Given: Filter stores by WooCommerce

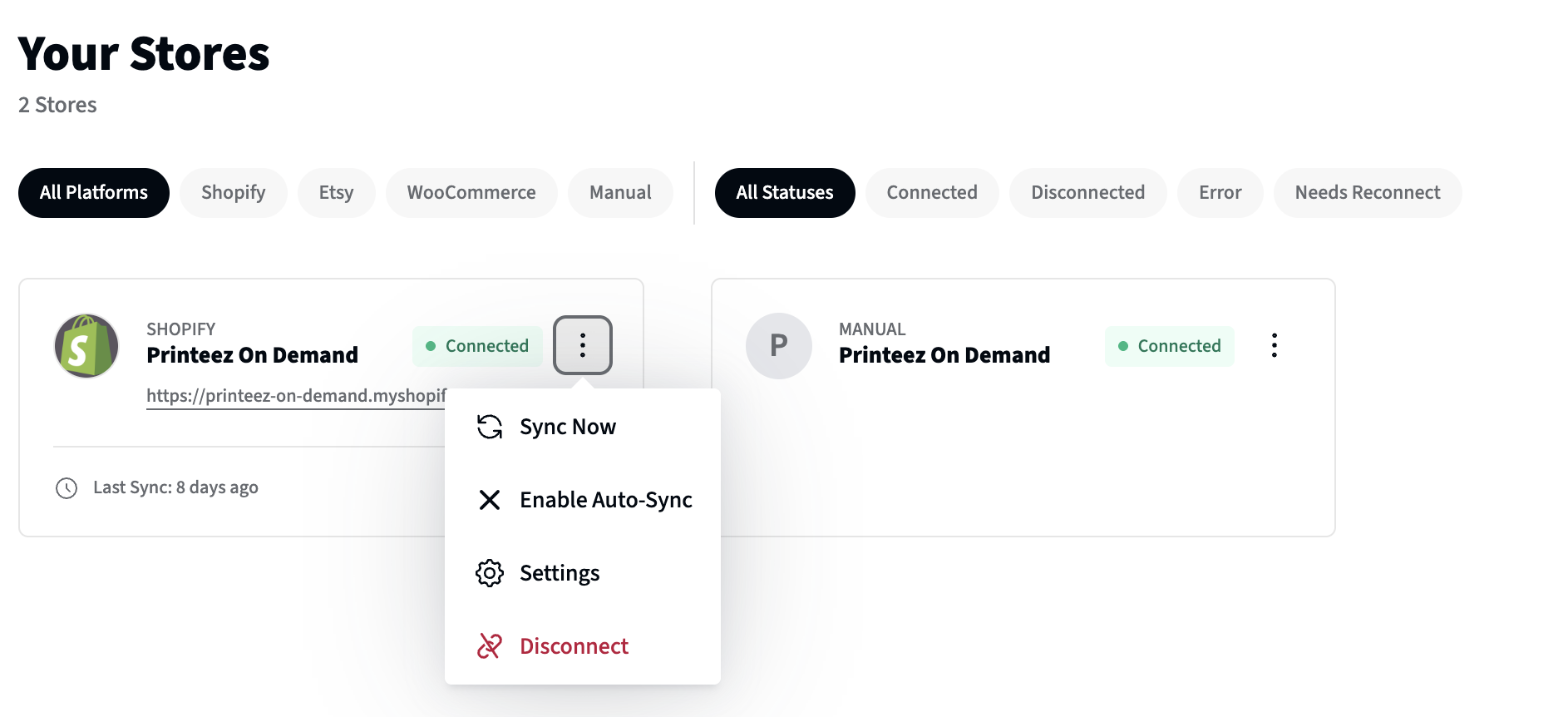Looking at the screenshot, I should [471, 193].
